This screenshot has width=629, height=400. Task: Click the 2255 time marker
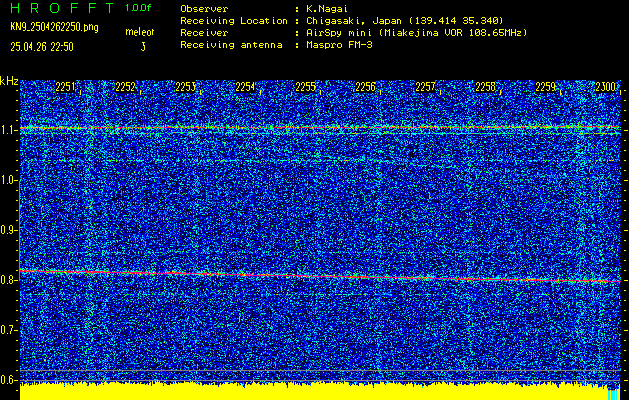pyautogui.click(x=305, y=87)
